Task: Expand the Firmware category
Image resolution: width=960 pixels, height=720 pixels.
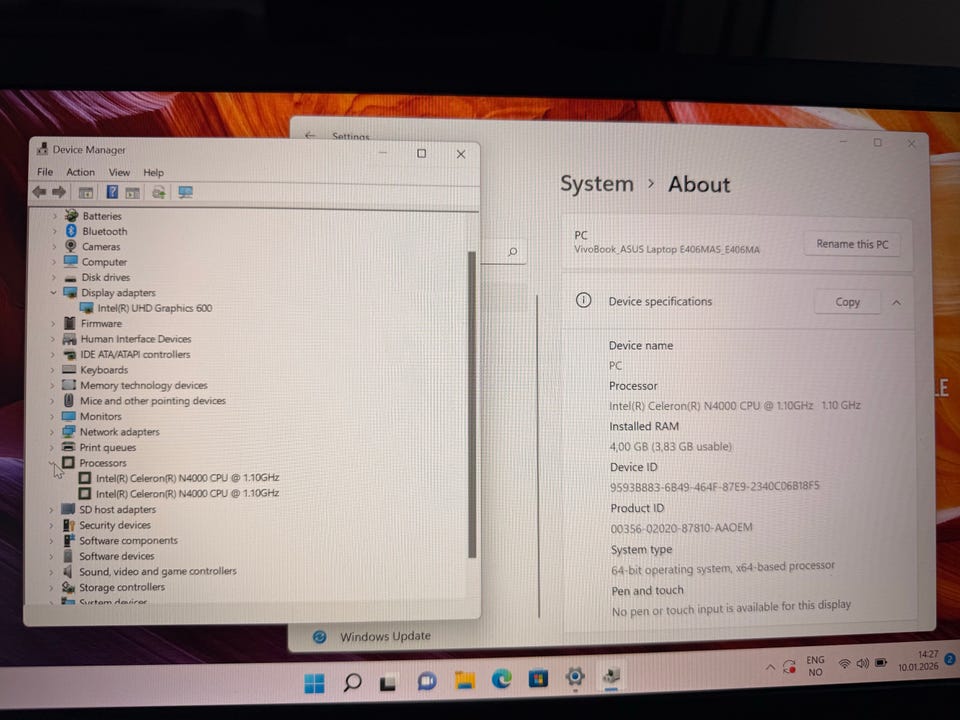Action: tap(53, 323)
